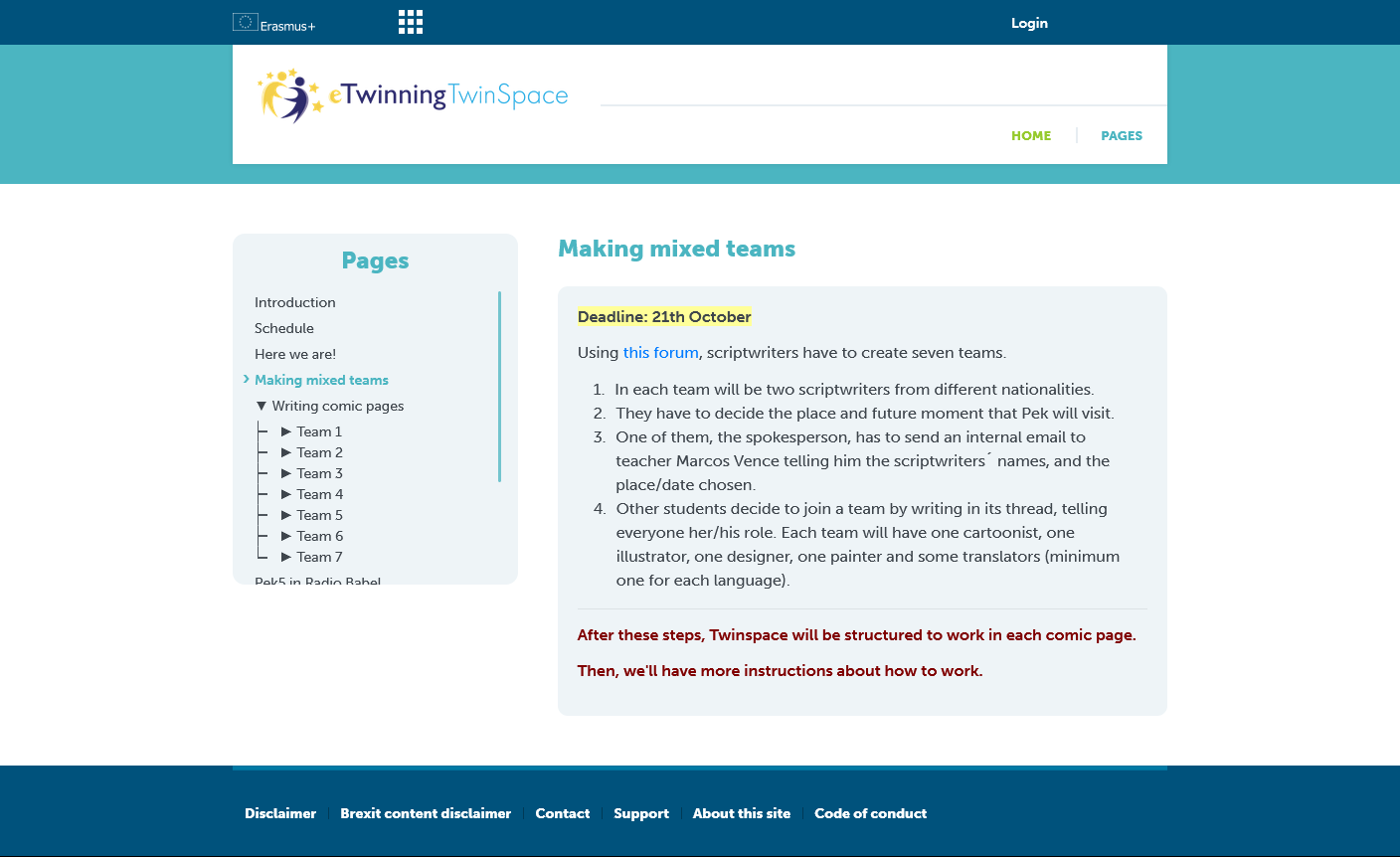
Task: Click the 'Deadline: 21th October' highlighted text
Action: (x=664, y=317)
